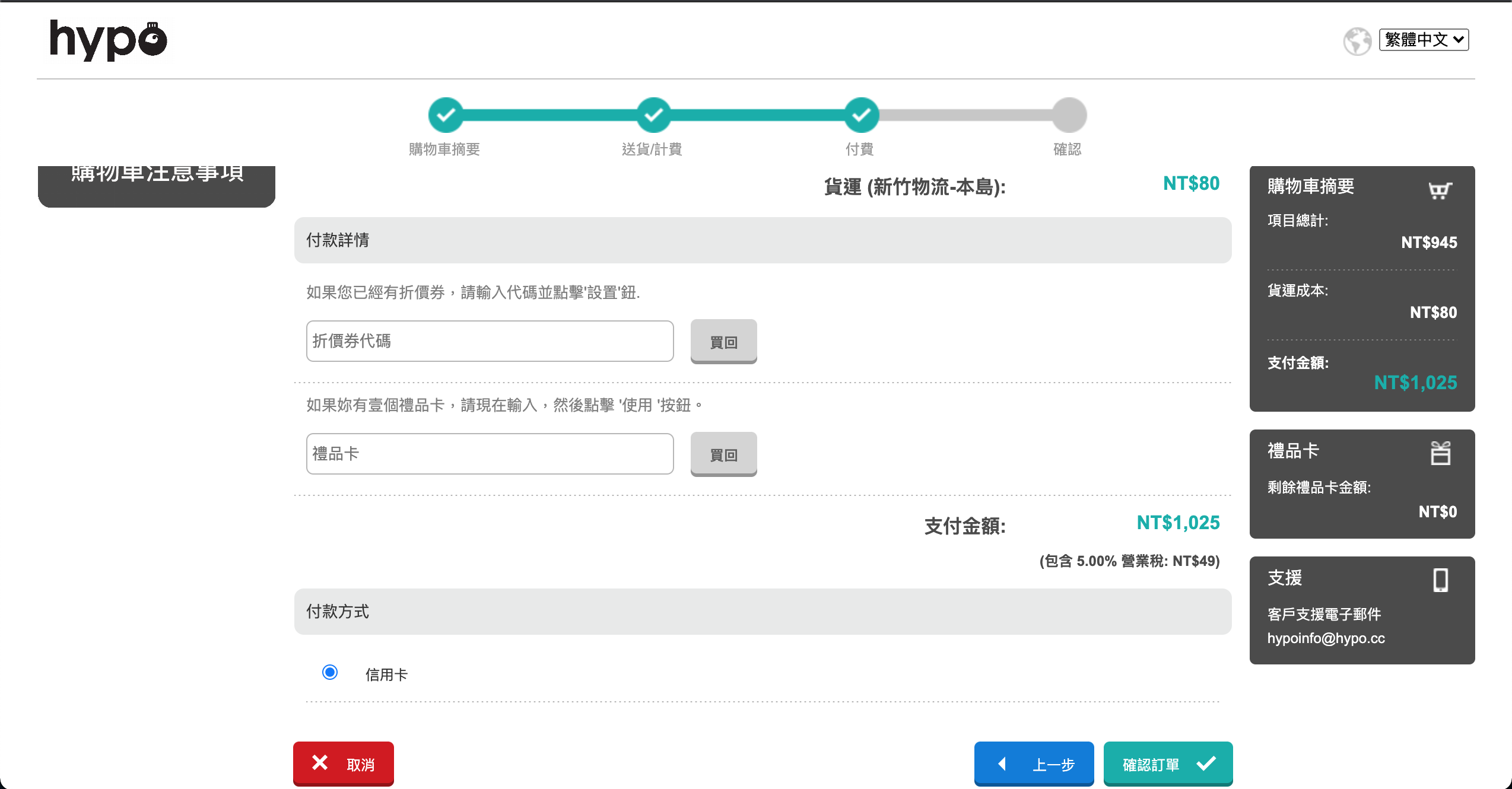Screen dimensions: 1512x789
Task: Click the completed 付費 step checkmark
Action: 861,115
